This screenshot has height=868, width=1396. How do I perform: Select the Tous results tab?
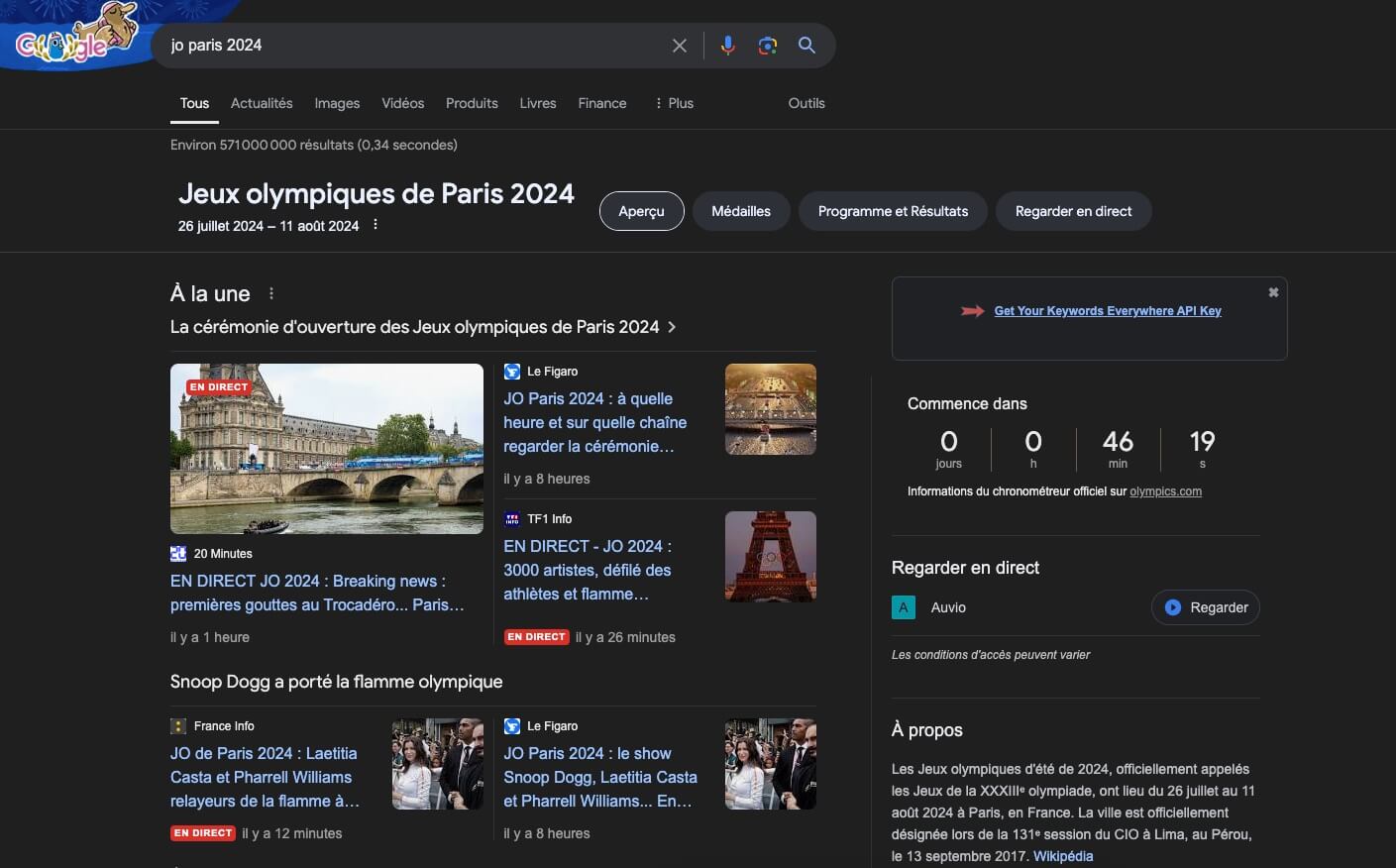(x=194, y=103)
